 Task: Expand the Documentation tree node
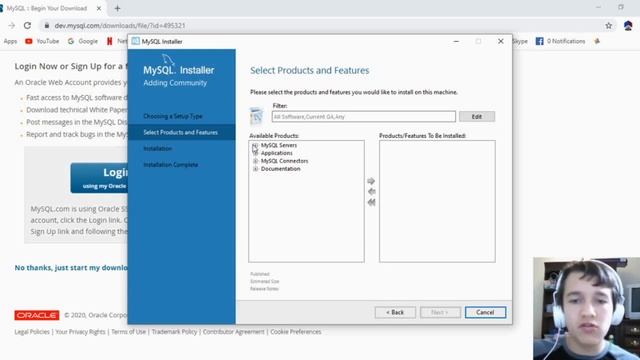click(255, 169)
